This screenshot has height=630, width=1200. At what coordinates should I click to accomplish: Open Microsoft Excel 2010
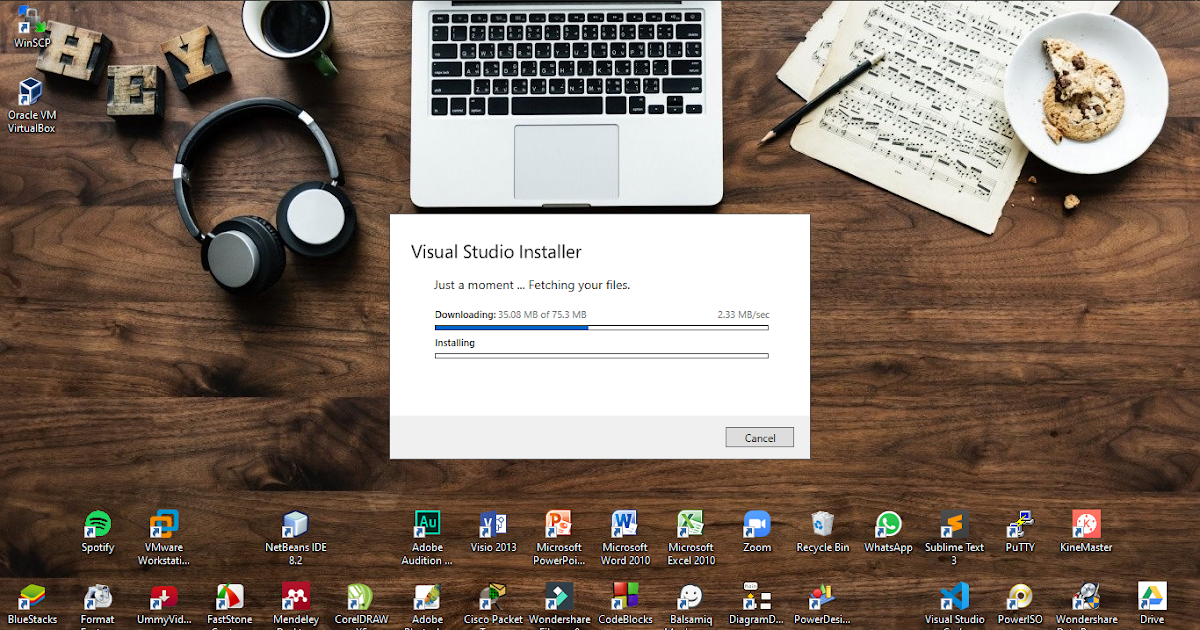691,525
